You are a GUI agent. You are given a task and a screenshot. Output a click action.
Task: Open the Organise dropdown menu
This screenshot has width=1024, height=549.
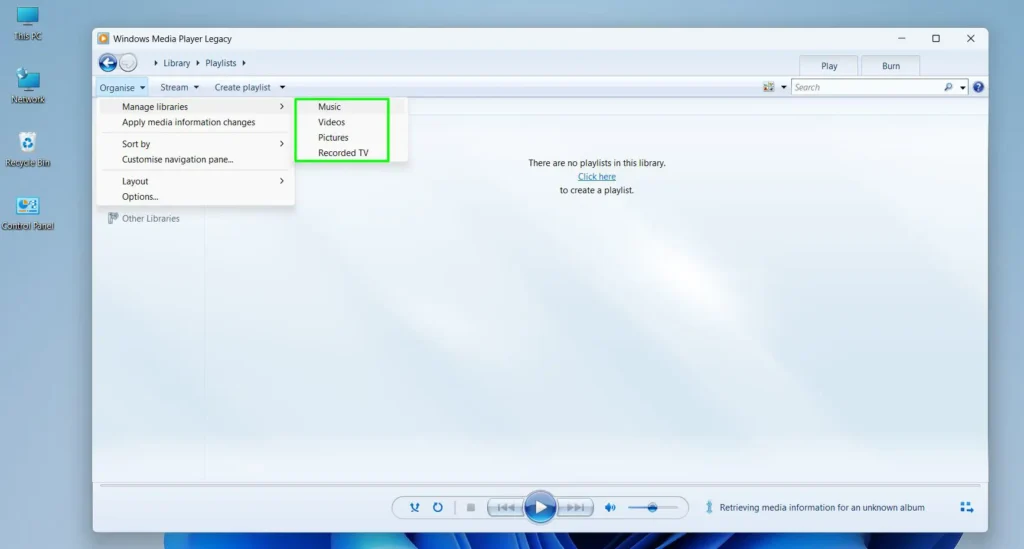[122, 87]
